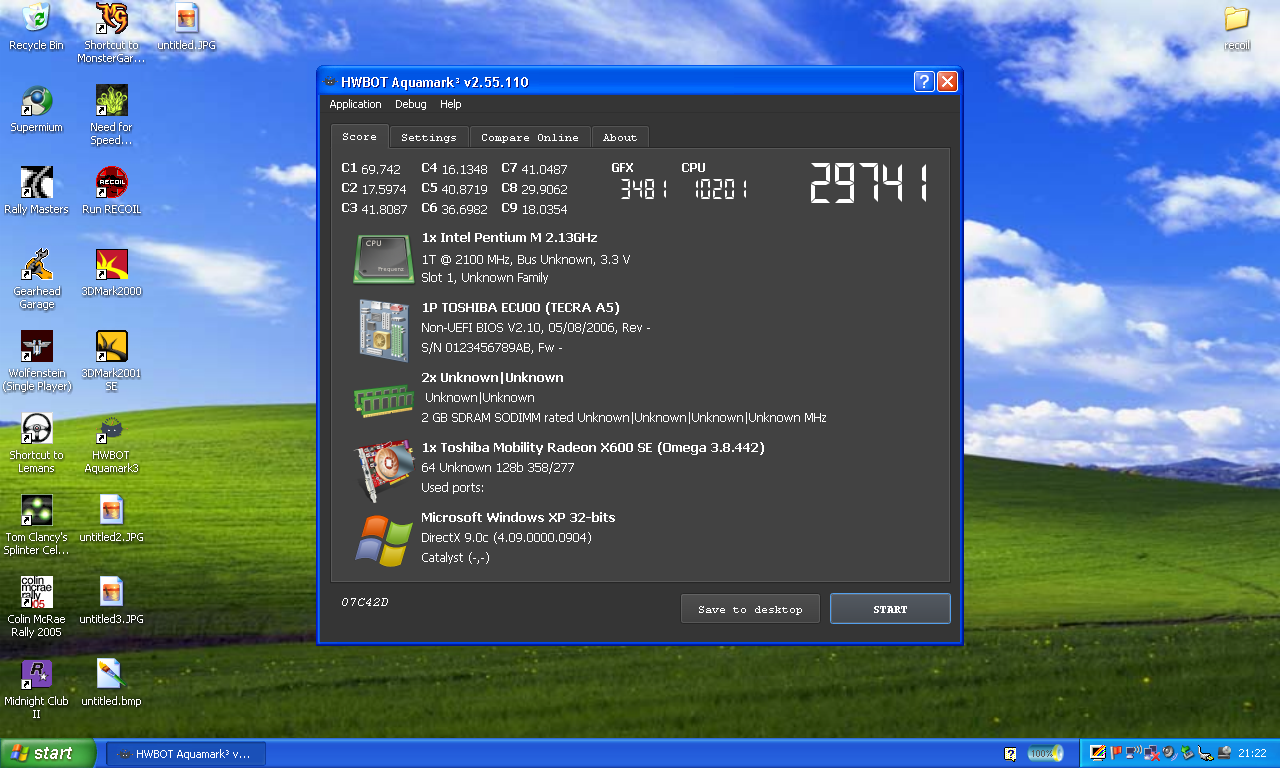Select the Run RECOIL shortcut
The width and height of the screenshot is (1280, 768).
tap(111, 191)
